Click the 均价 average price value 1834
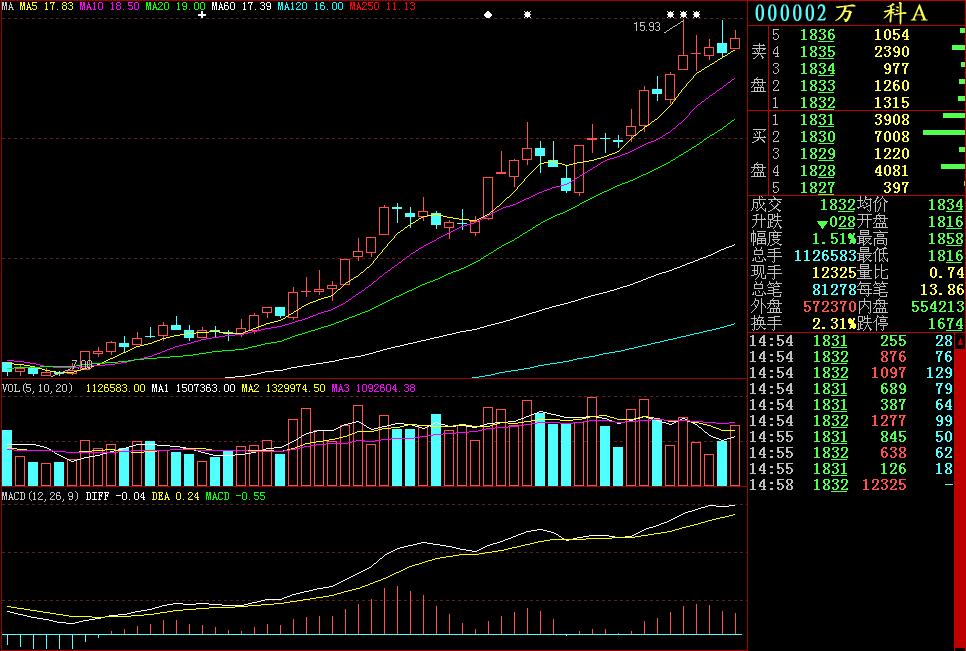The width and height of the screenshot is (966, 651). (945, 205)
